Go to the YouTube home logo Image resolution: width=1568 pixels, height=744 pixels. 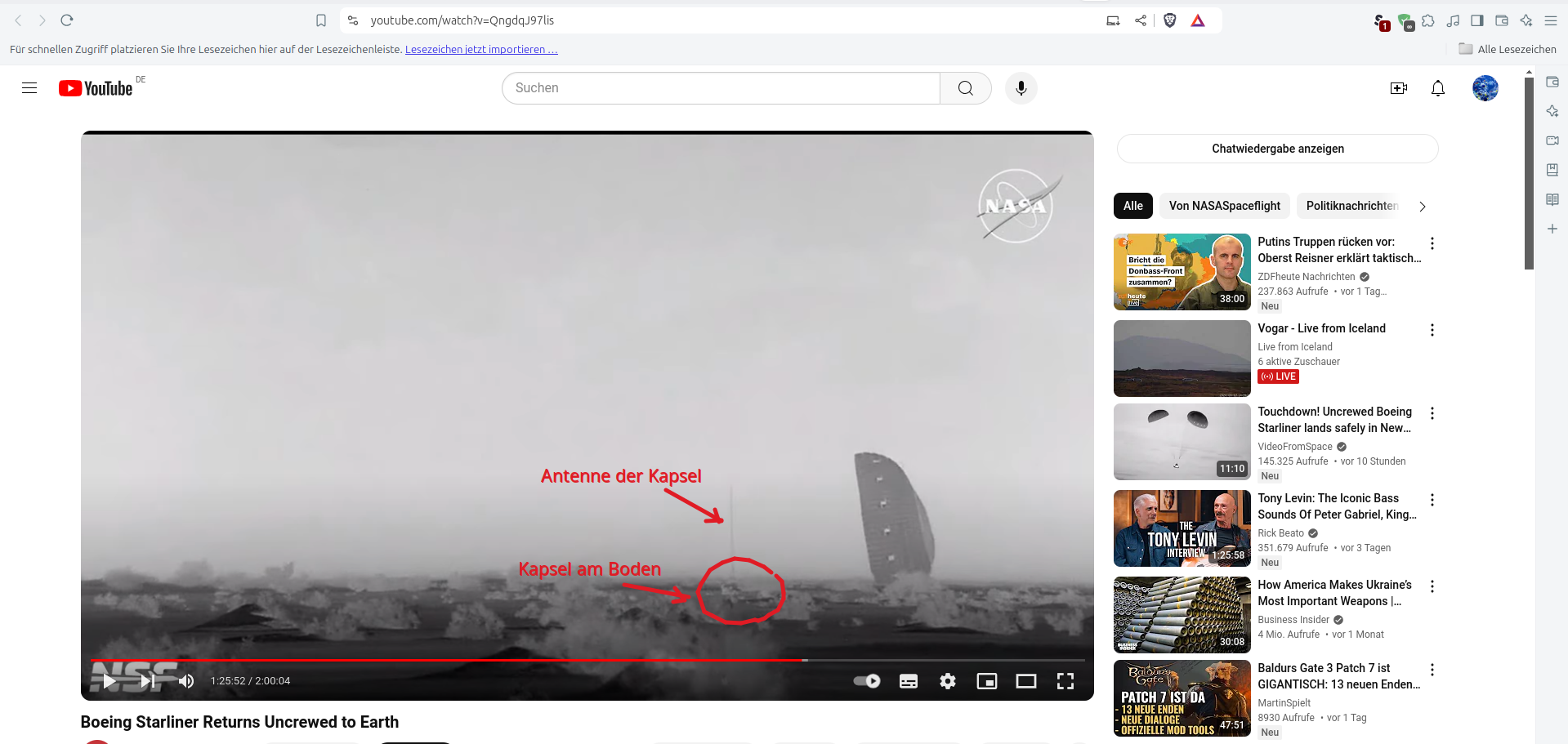pyautogui.click(x=96, y=88)
